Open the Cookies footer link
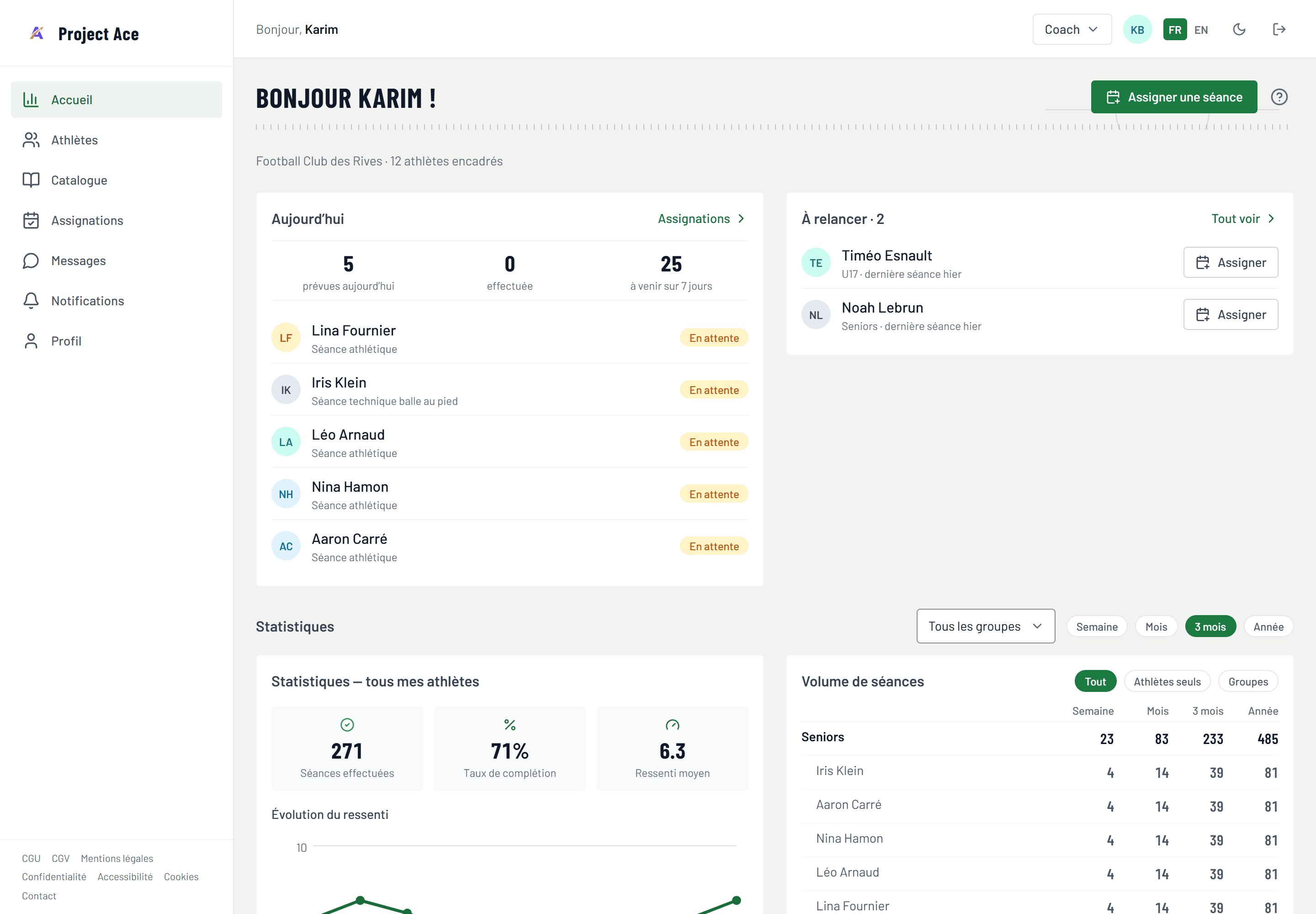Image resolution: width=1316 pixels, height=914 pixels. 181,877
